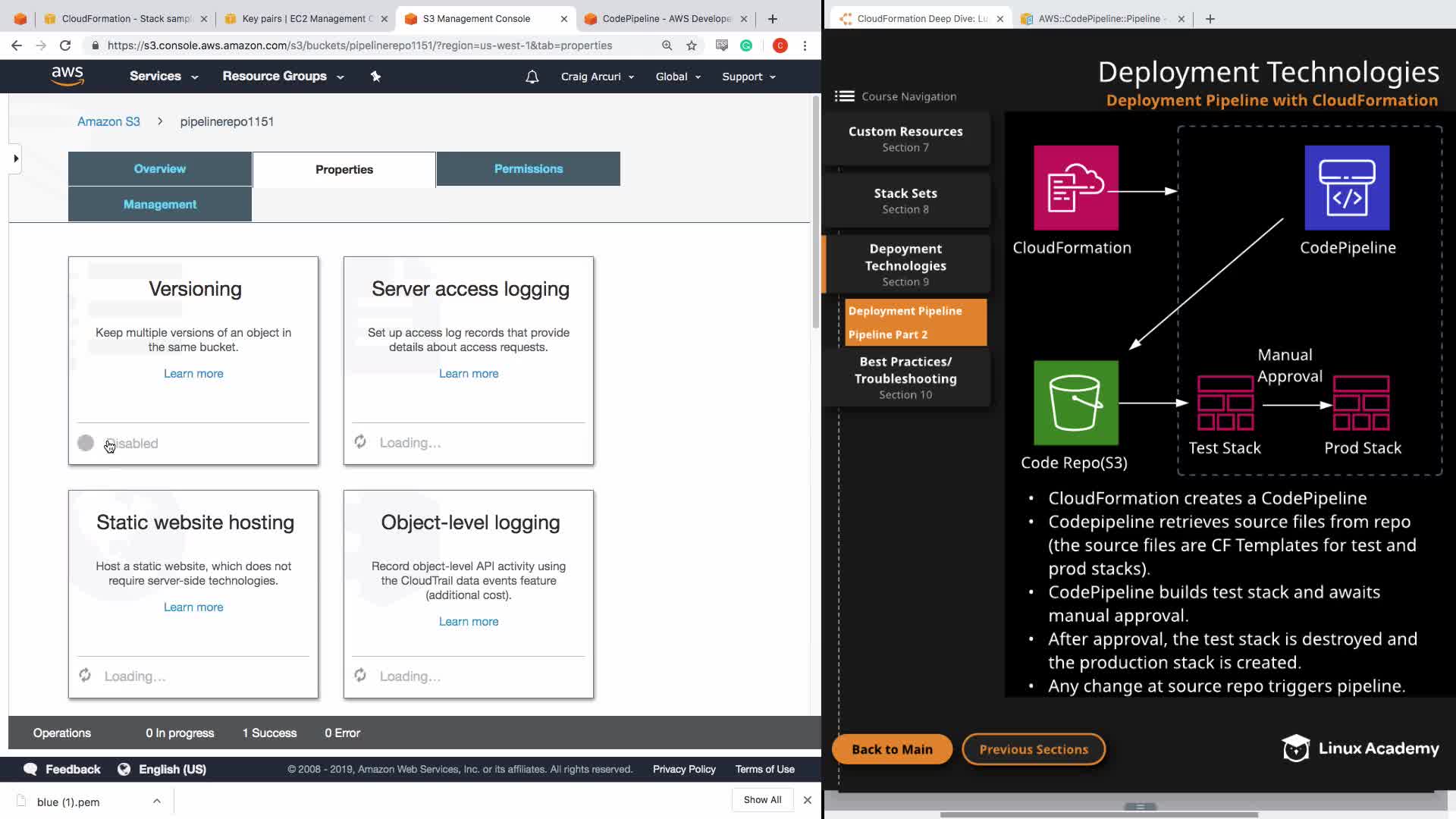
Task: Click the Code Repo S3 bucket icon
Action: (x=1075, y=403)
